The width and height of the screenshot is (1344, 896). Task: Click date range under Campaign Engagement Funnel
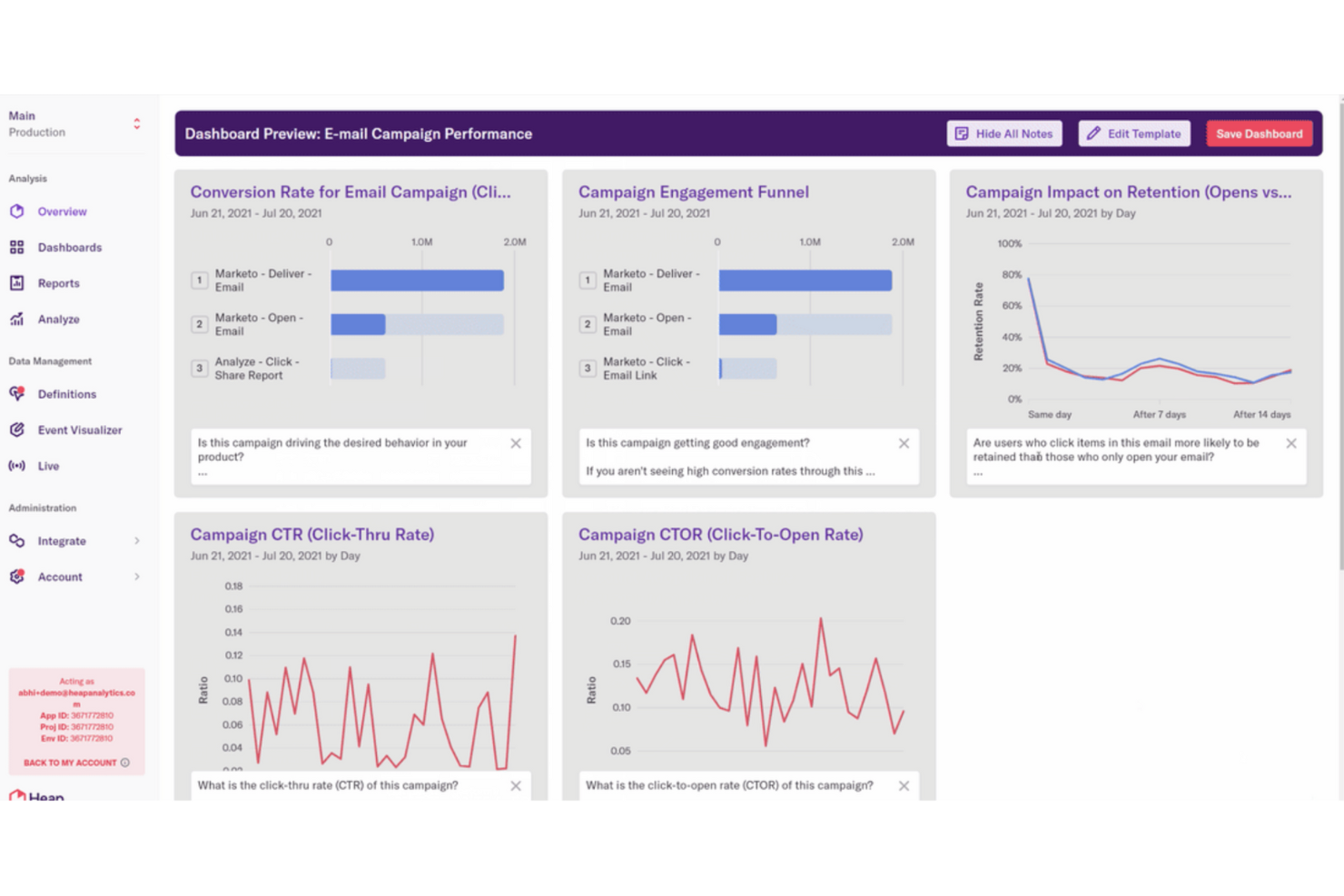(644, 213)
